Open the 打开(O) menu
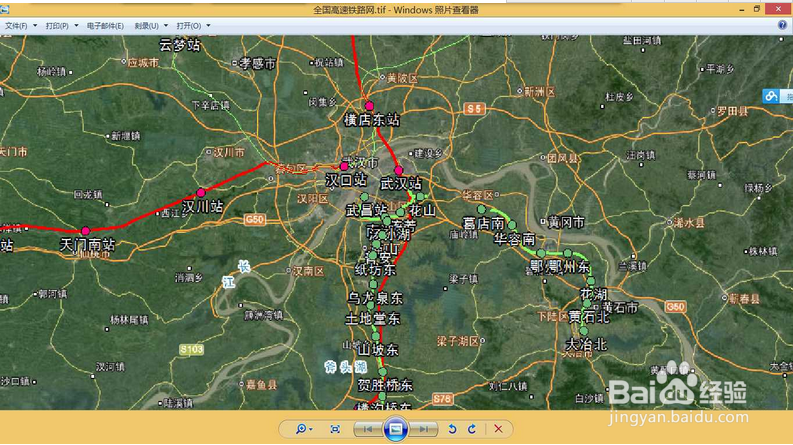Viewport: 793px width, 445px height. pyautogui.click(x=189, y=26)
